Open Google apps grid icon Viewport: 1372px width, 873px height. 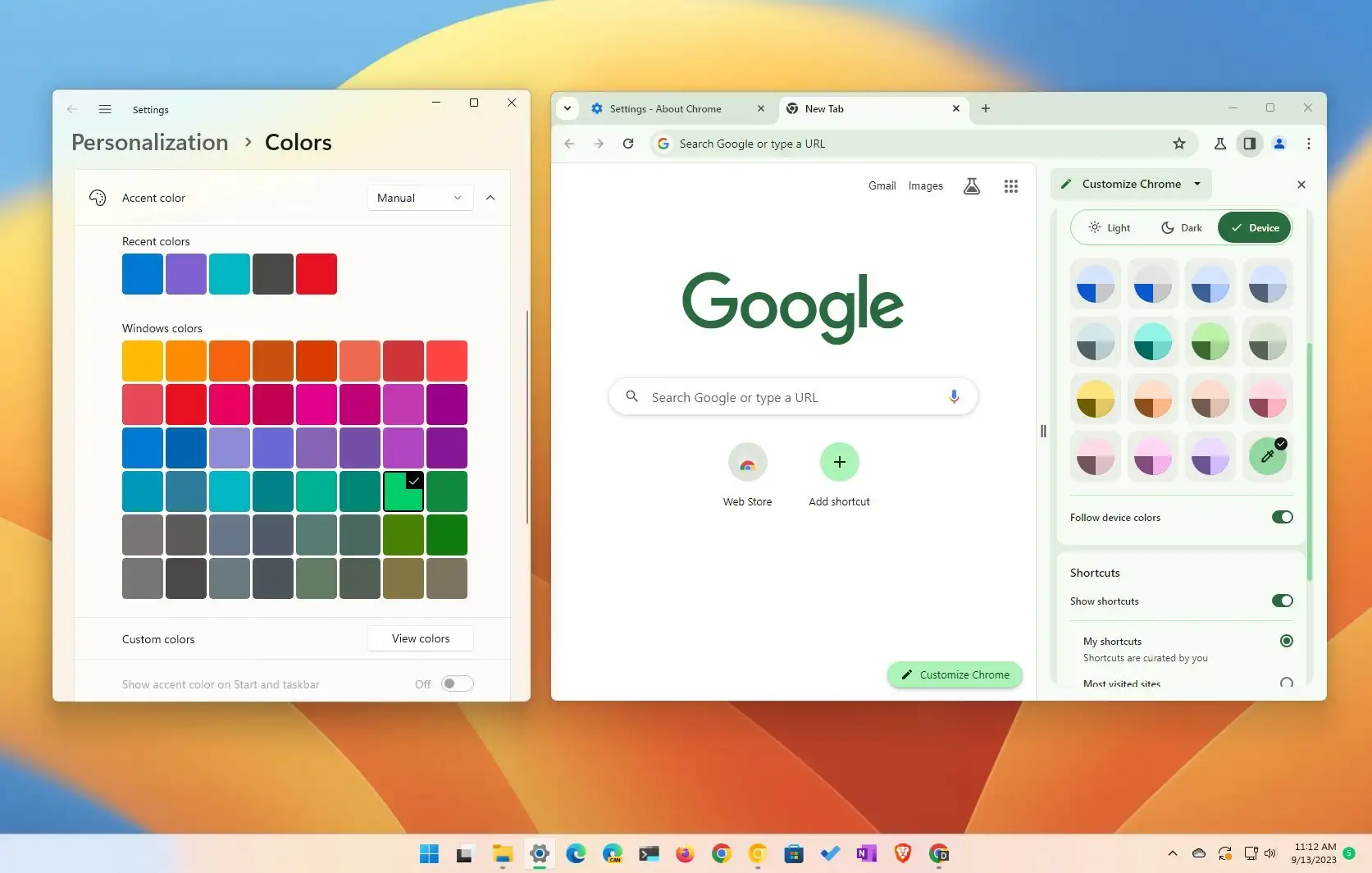coord(1011,186)
